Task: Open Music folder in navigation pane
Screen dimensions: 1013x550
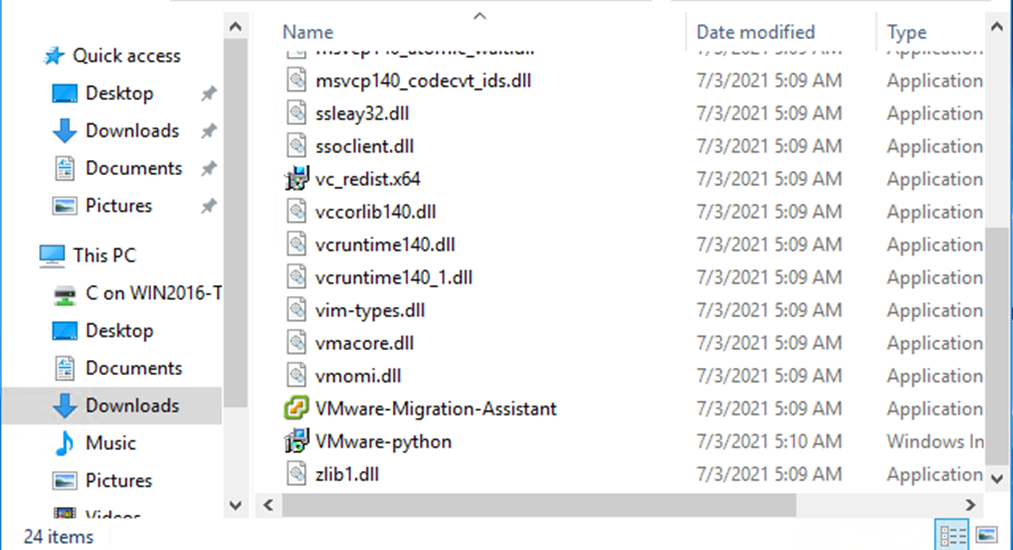Action: (x=110, y=443)
